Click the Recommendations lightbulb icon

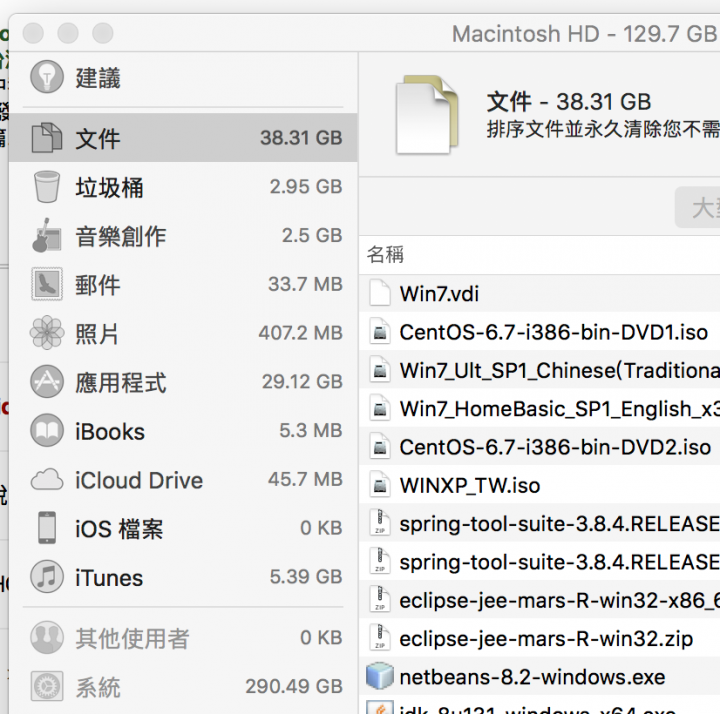coord(47,77)
